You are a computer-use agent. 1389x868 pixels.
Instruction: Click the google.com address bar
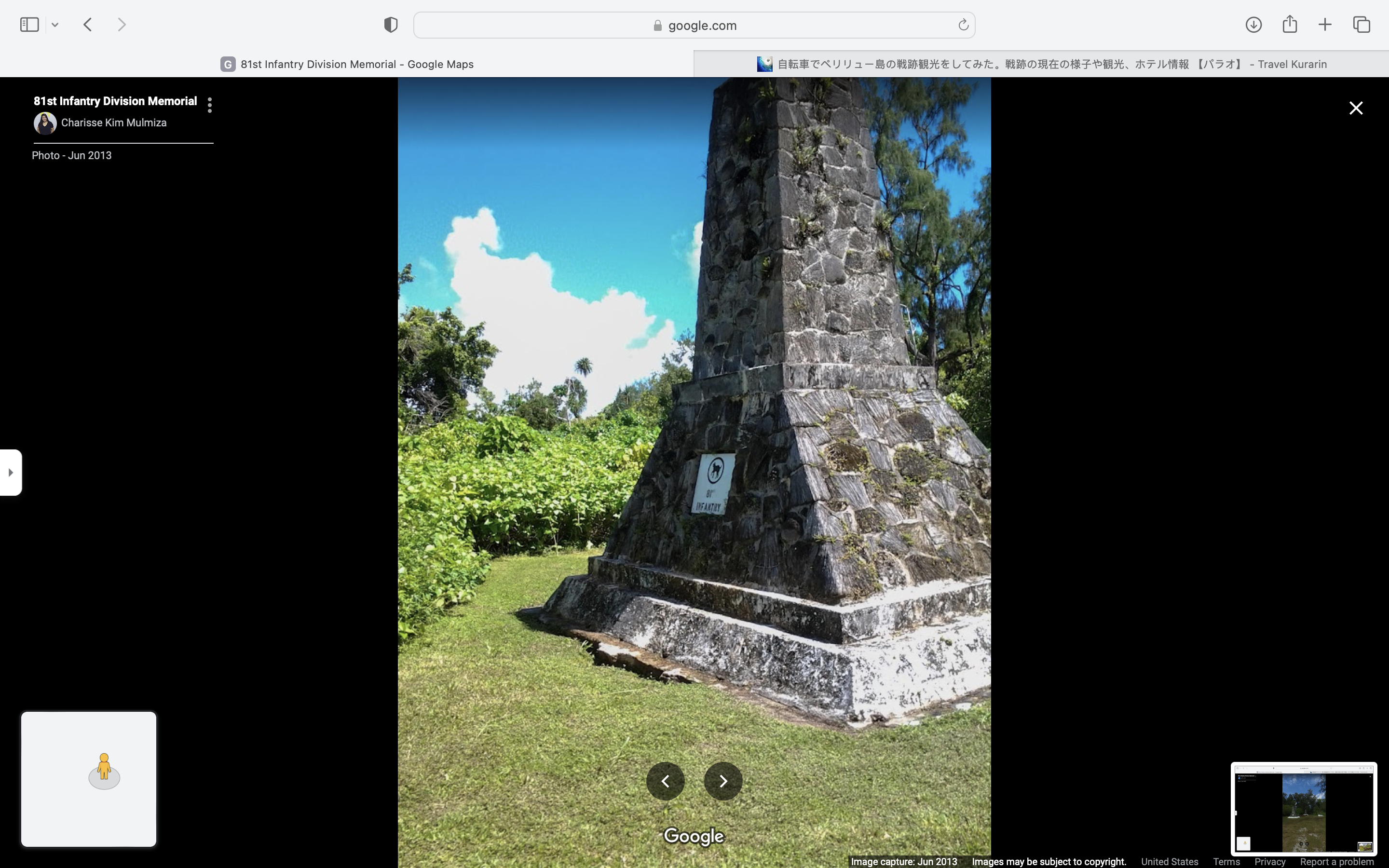[694, 25]
